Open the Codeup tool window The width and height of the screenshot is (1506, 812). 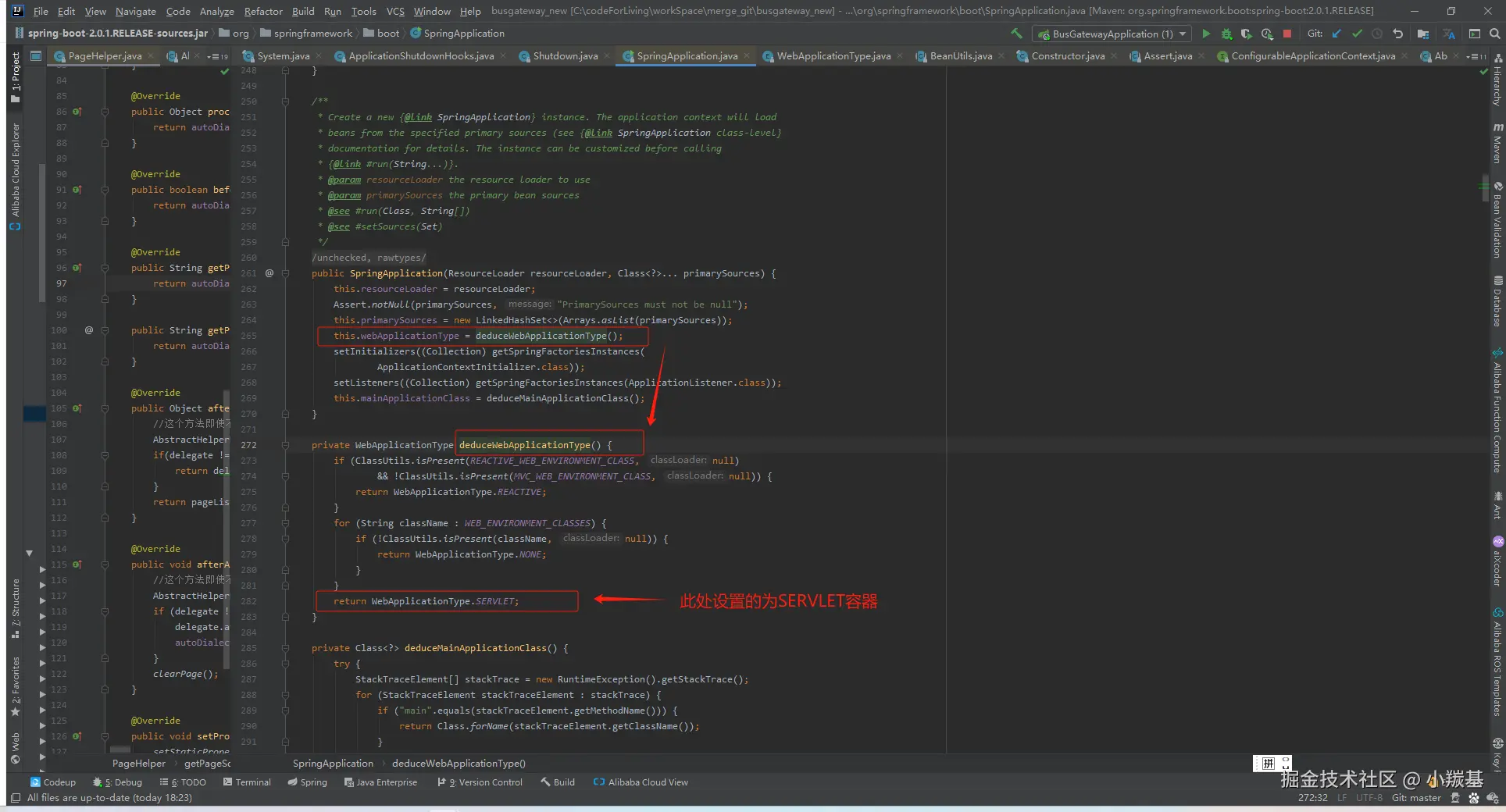pyautogui.click(x=53, y=782)
